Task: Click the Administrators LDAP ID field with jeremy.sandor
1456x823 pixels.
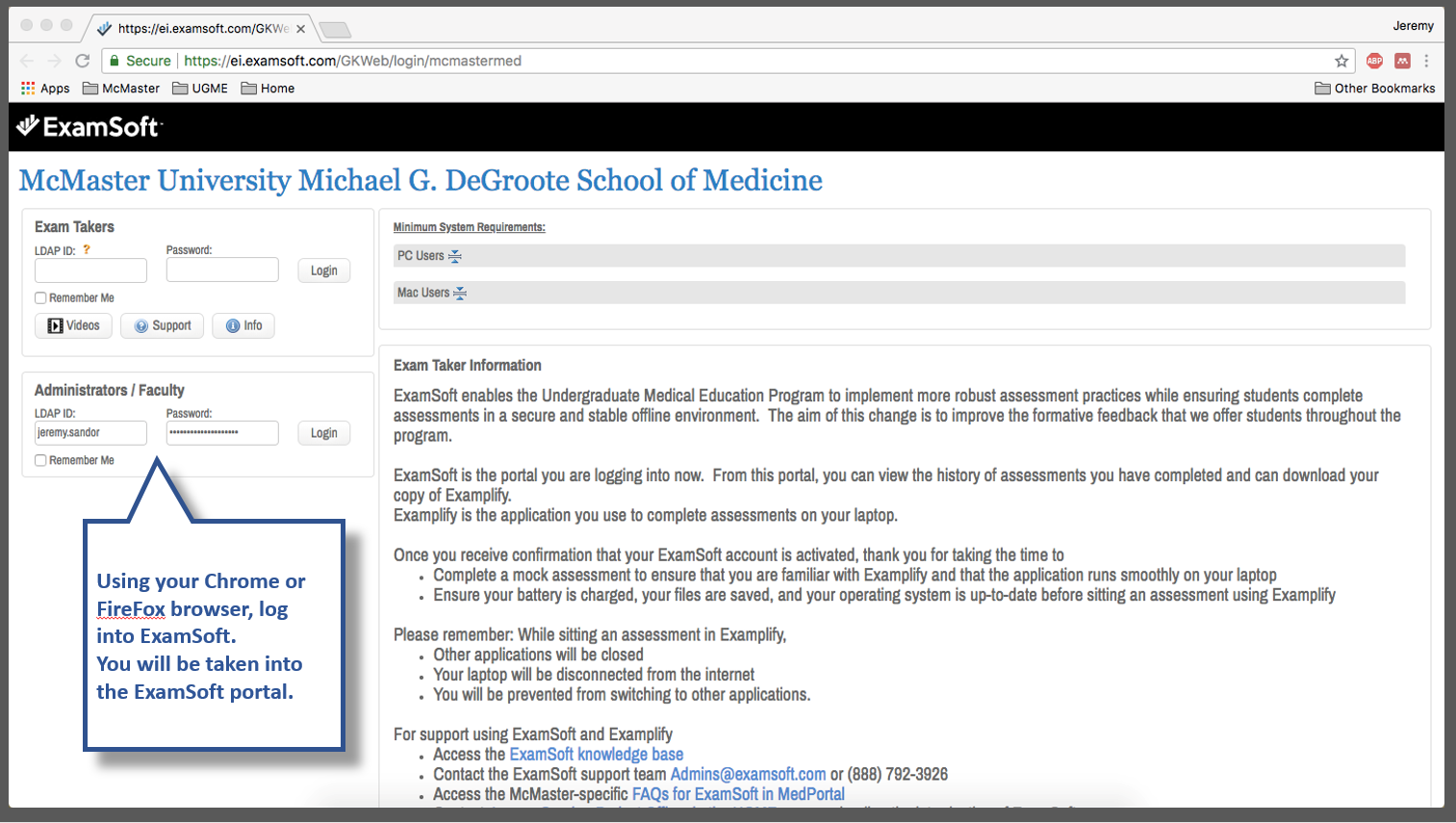Action: point(90,433)
